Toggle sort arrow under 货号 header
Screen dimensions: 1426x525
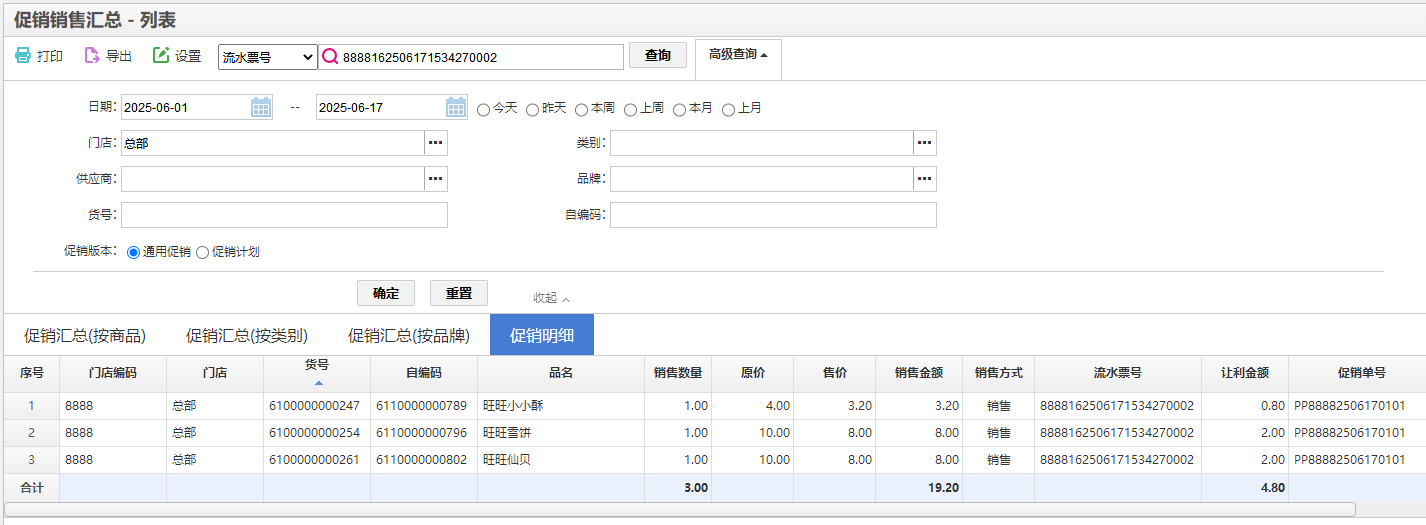[318, 383]
